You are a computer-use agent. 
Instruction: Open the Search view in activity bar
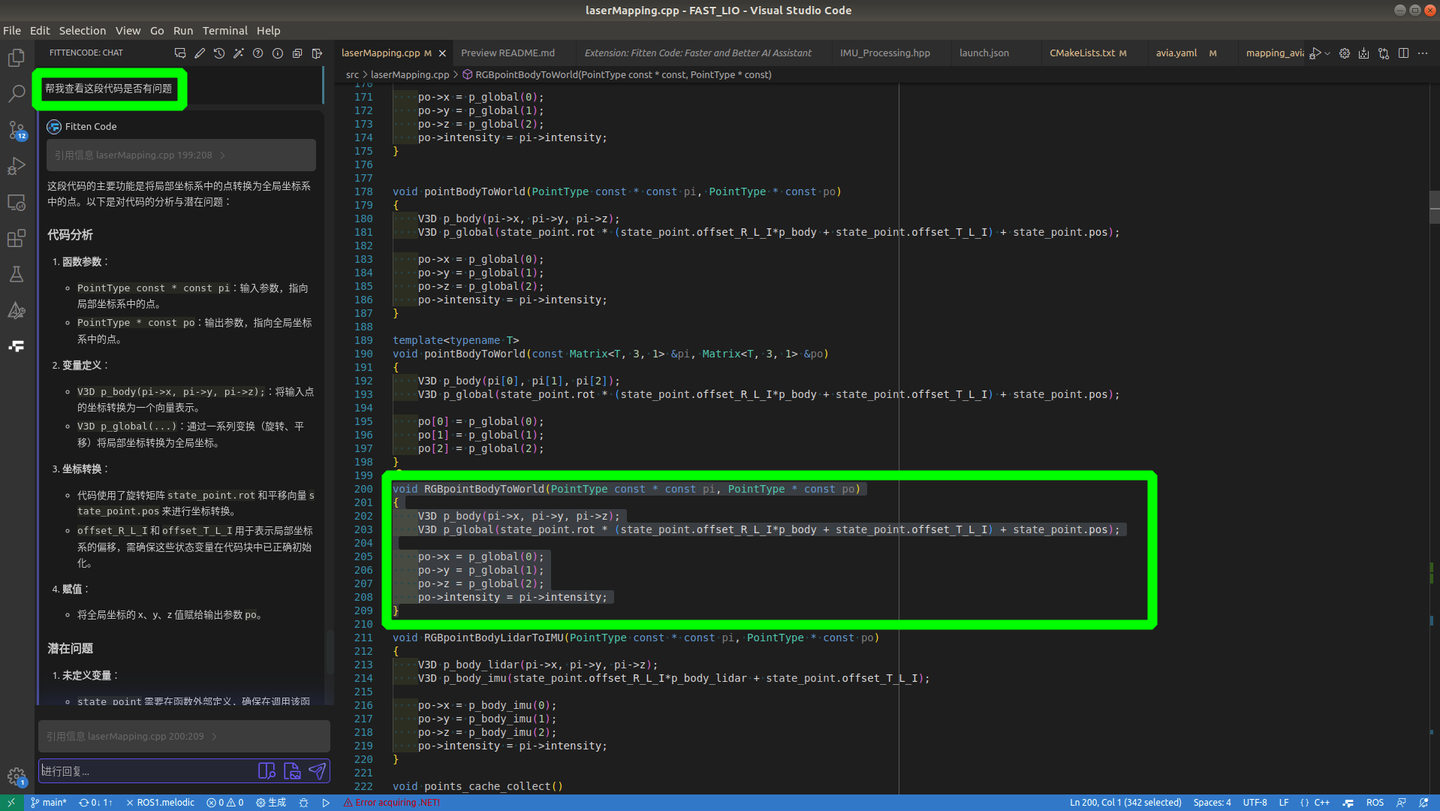[17, 94]
